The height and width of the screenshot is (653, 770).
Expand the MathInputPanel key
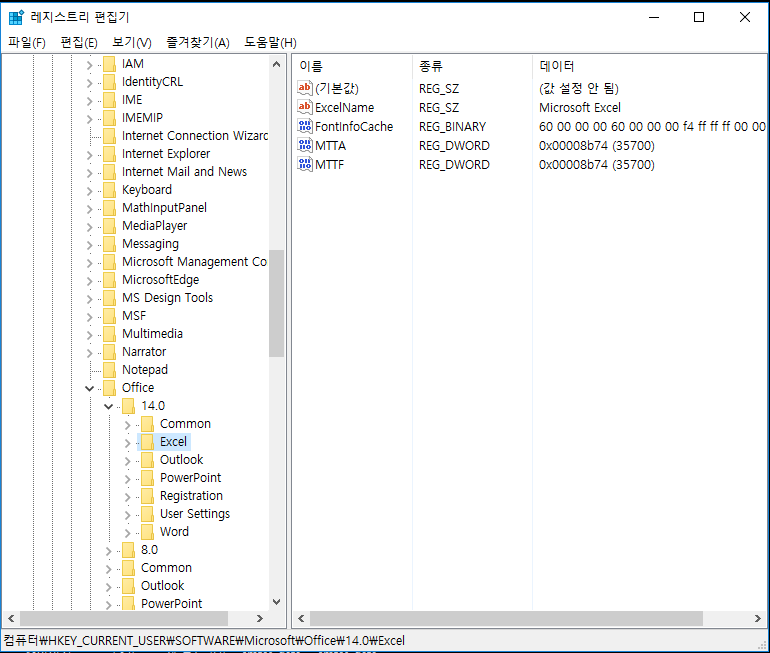pos(89,209)
